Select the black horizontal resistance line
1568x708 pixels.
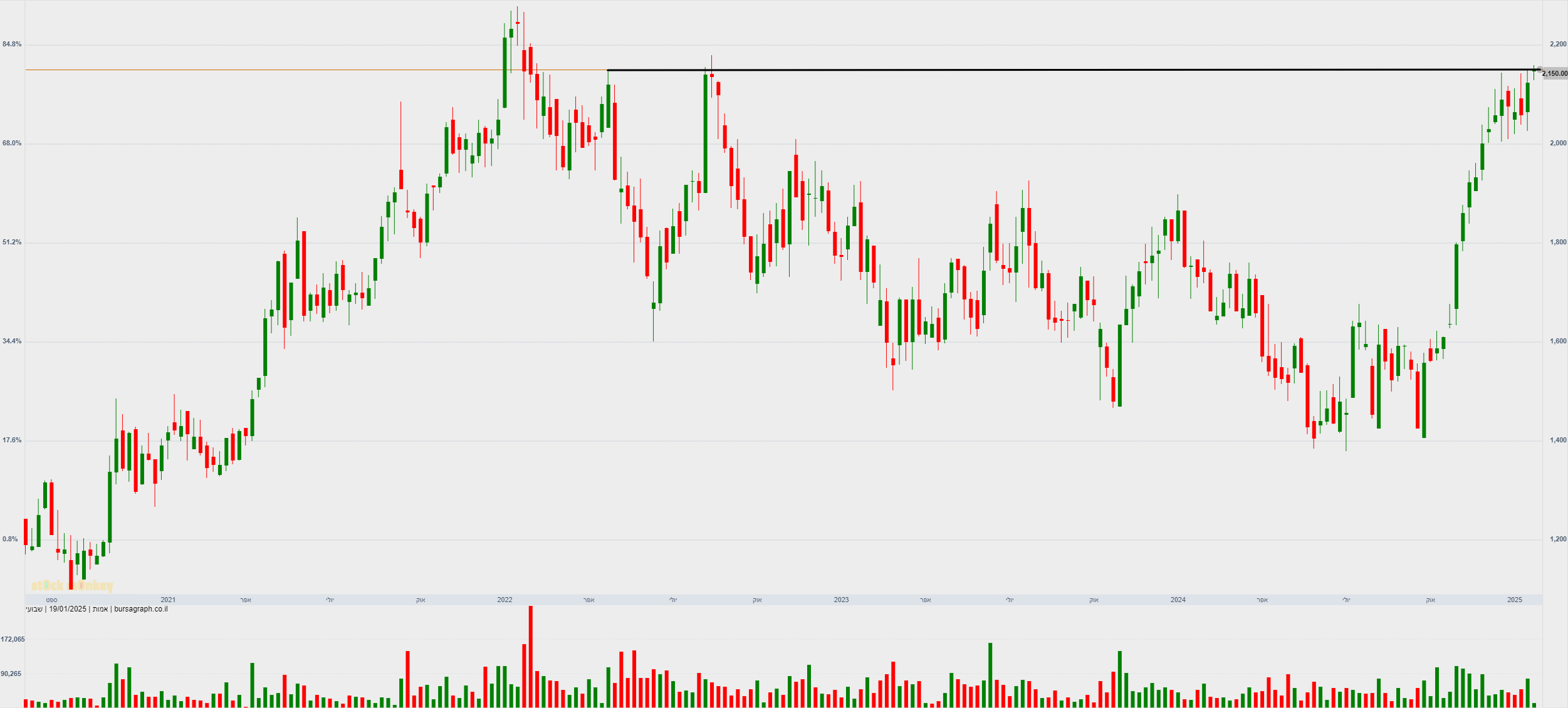click(1003, 70)
